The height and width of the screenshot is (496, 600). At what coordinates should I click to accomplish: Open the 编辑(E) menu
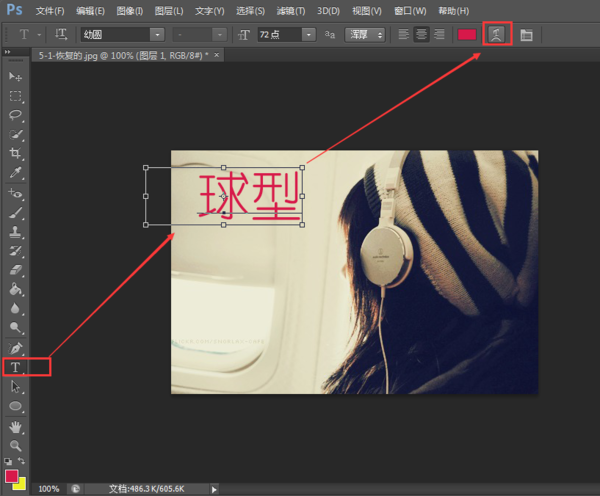tap(90, 11)
